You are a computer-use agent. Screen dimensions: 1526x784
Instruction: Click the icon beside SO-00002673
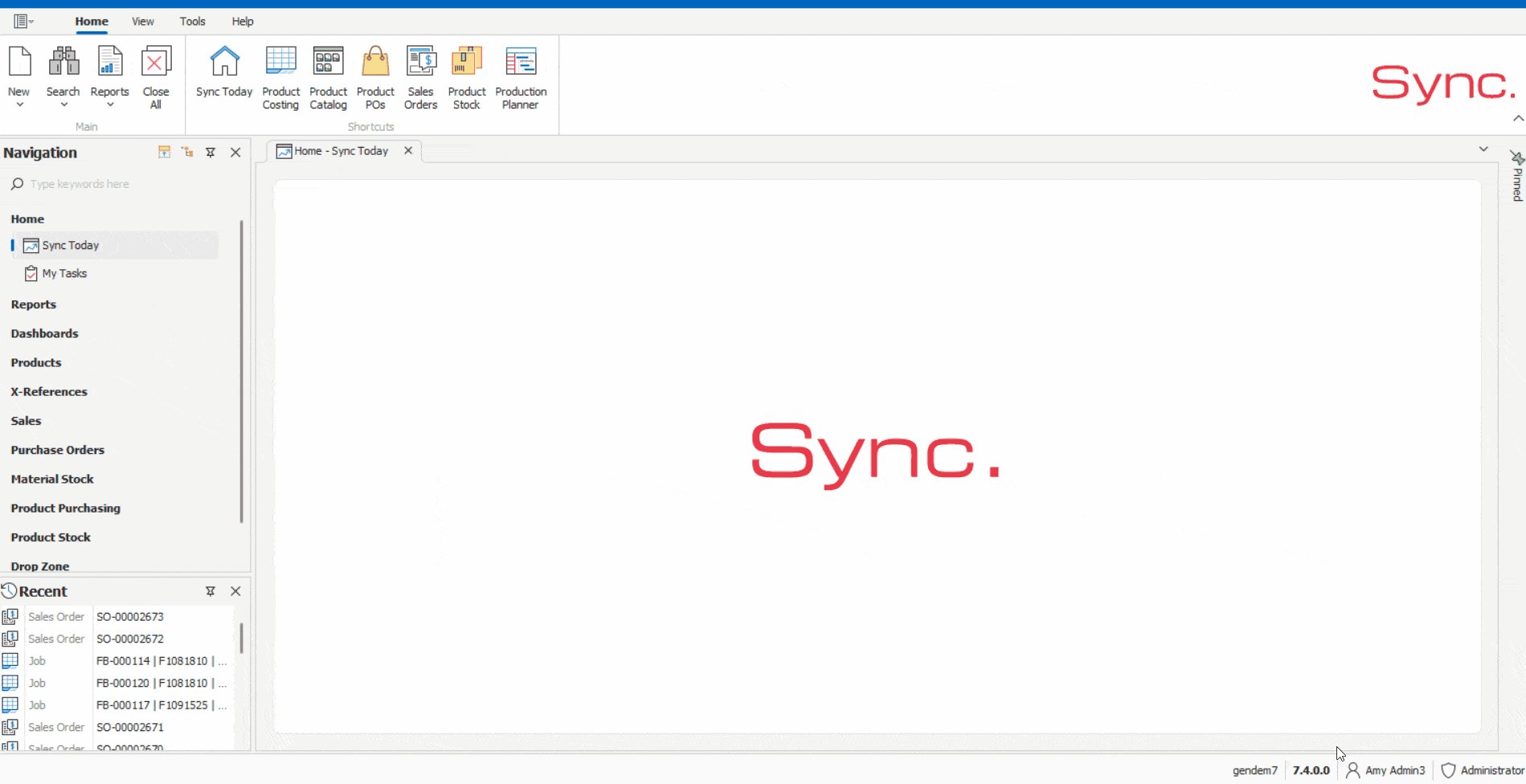(x=10, y=617)
